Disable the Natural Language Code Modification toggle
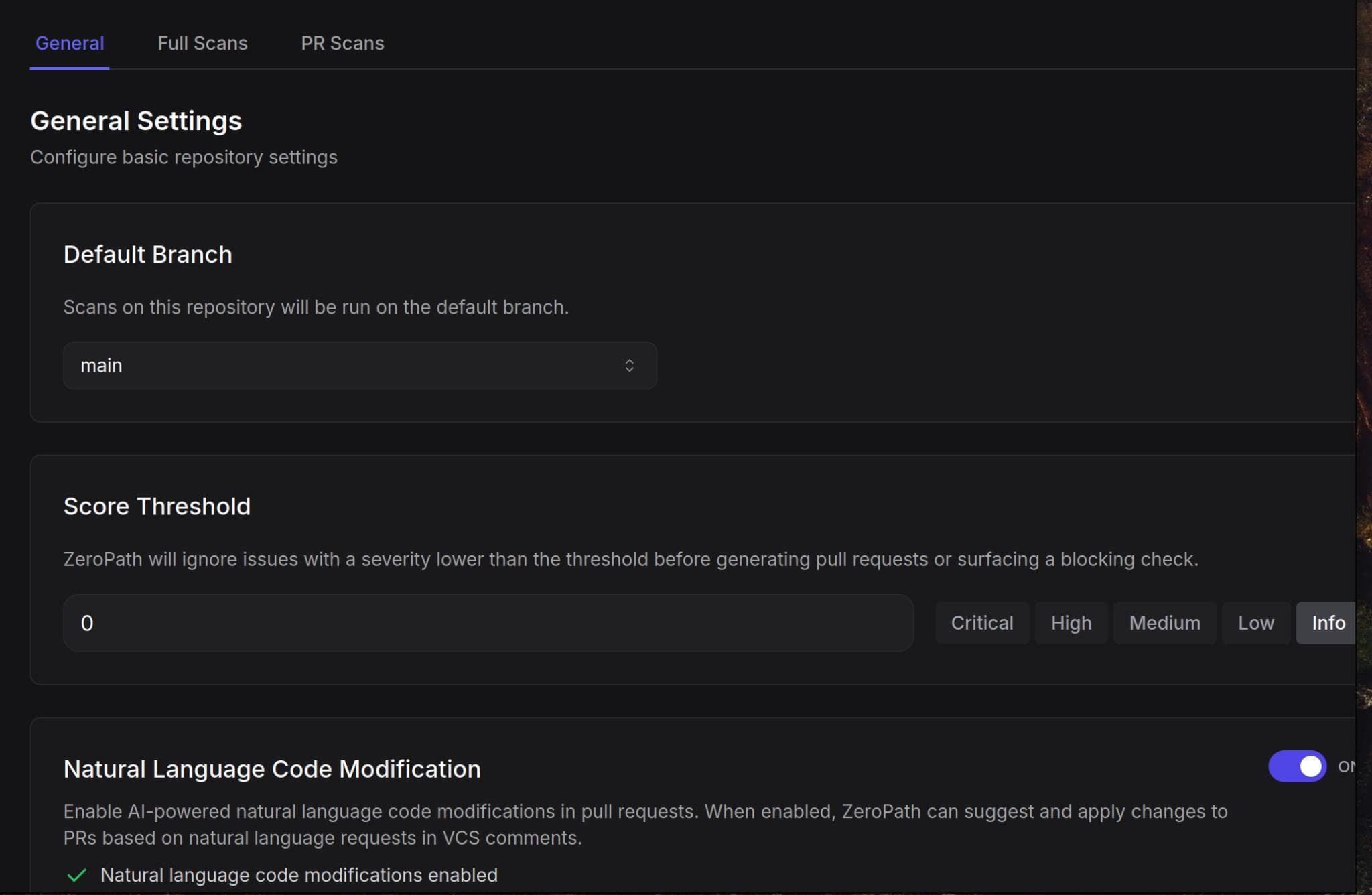Image resolution: width=1372 pixels, height=895 pixels. [1297, 766]
